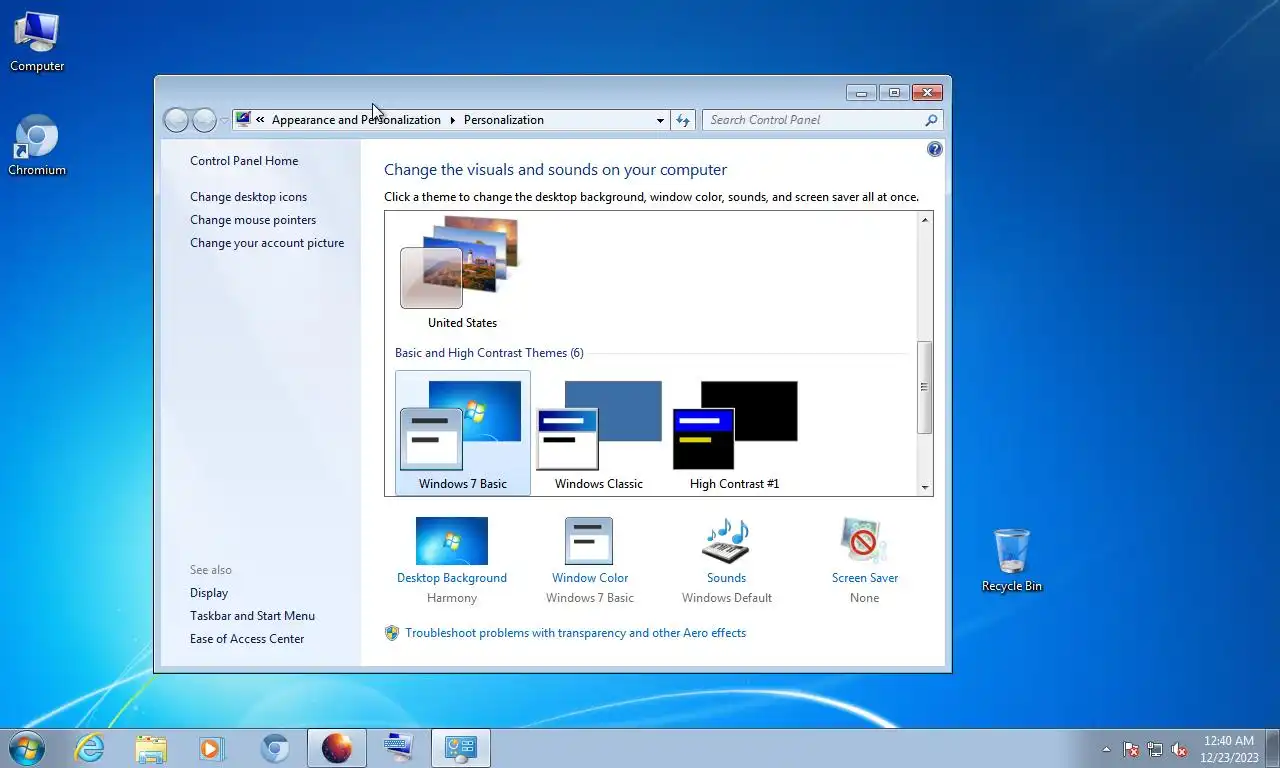Screen dimensions: 1280x768
Task: Open the Sounds icon with music notes
Action: (726, 541)
